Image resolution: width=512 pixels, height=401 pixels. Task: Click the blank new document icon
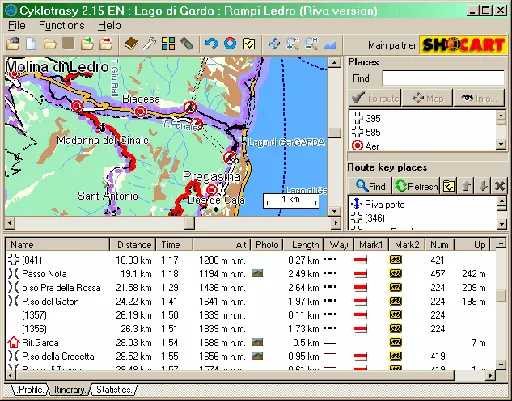click(31, 44)
